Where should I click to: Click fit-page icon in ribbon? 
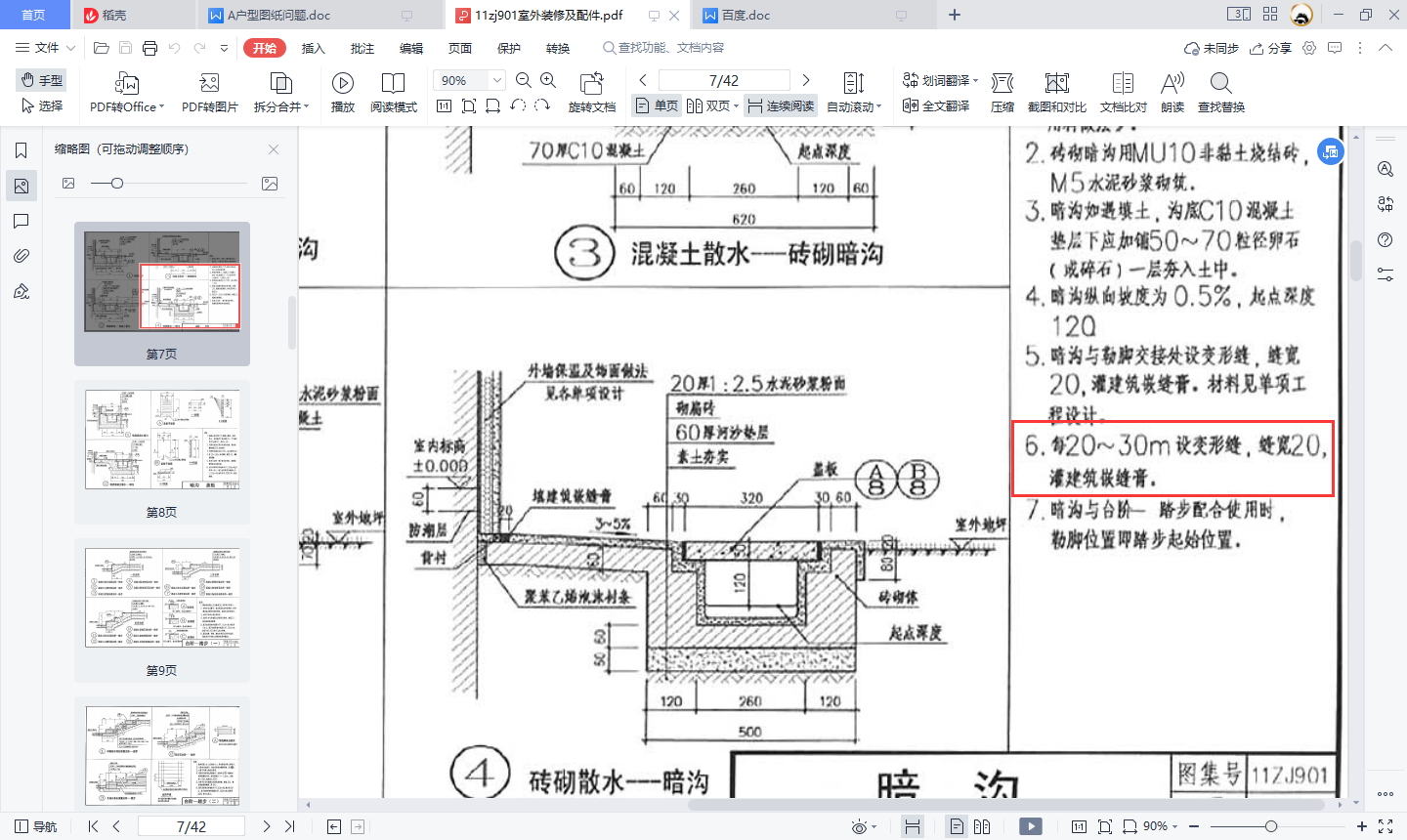(469, 105)
